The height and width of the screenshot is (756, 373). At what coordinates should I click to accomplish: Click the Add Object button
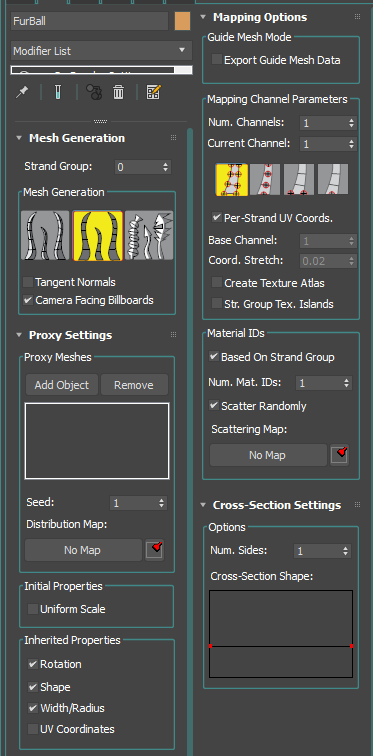62,385
